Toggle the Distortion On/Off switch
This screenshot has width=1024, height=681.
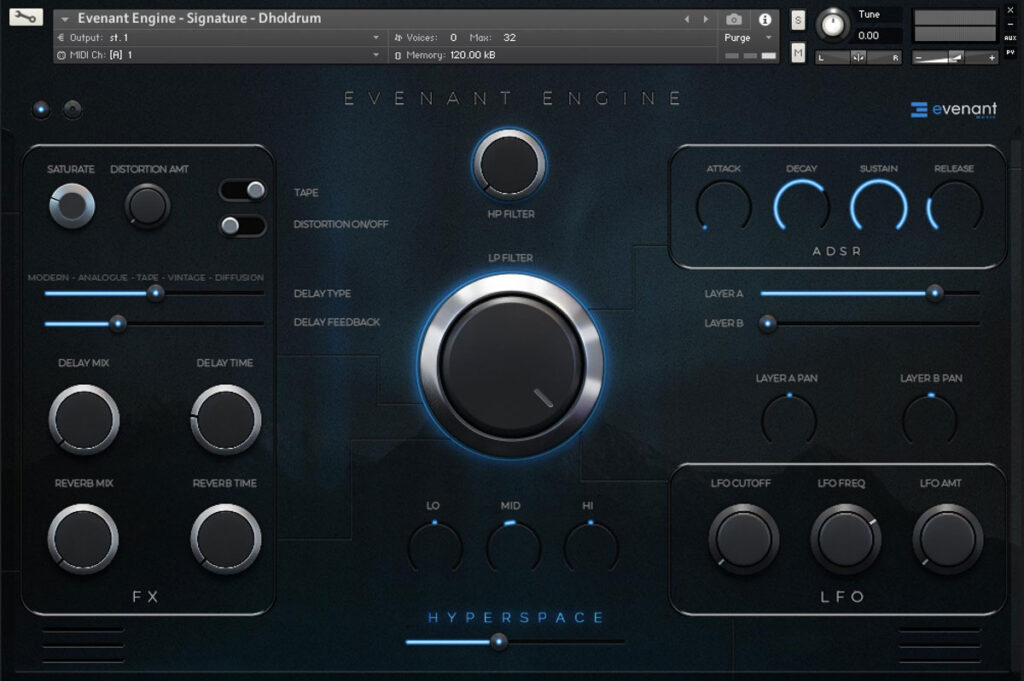244,226
